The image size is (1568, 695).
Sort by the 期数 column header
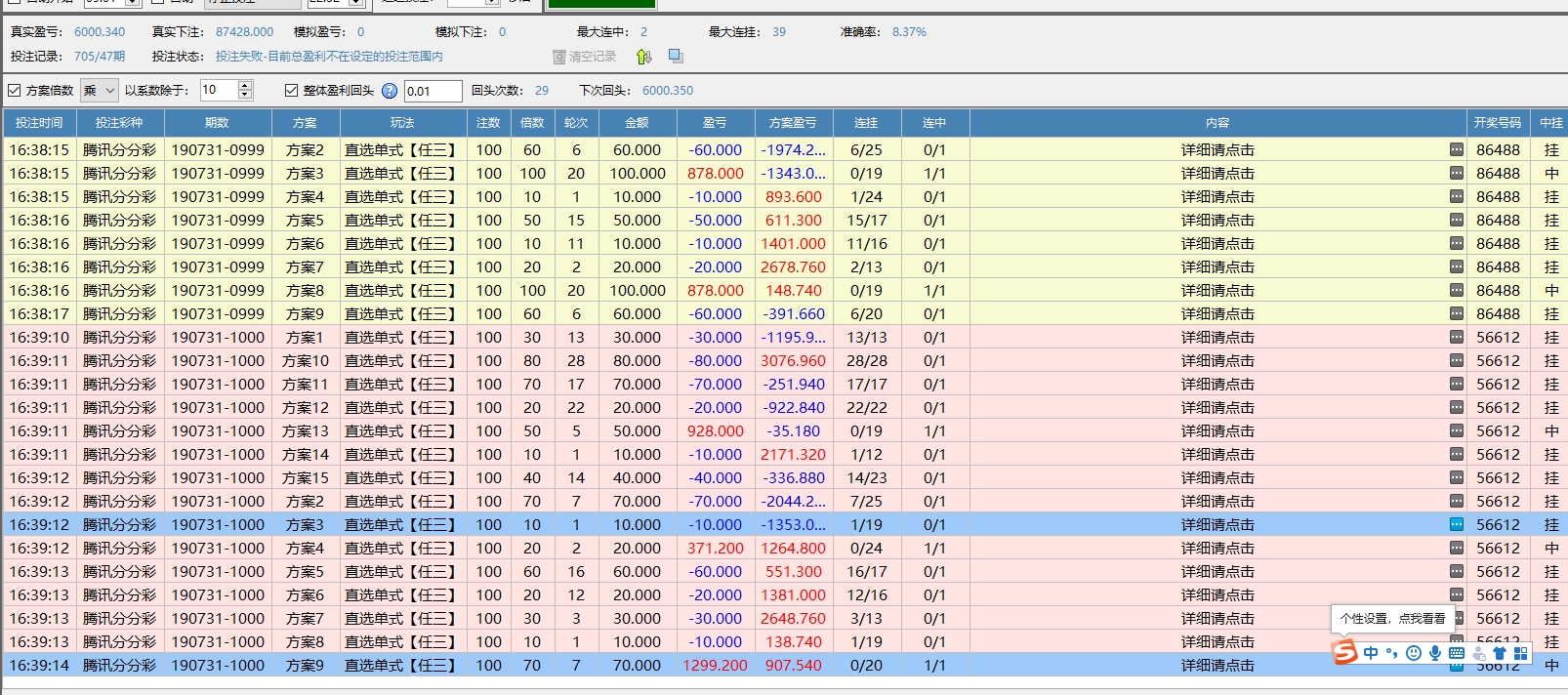pos(218,123)
